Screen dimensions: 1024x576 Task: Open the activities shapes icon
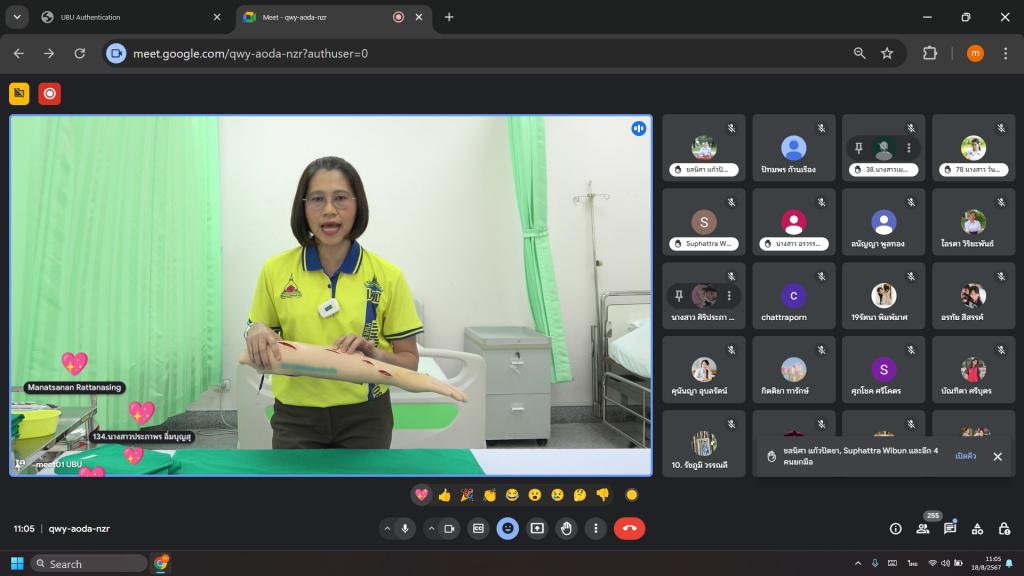click(977, 528)
